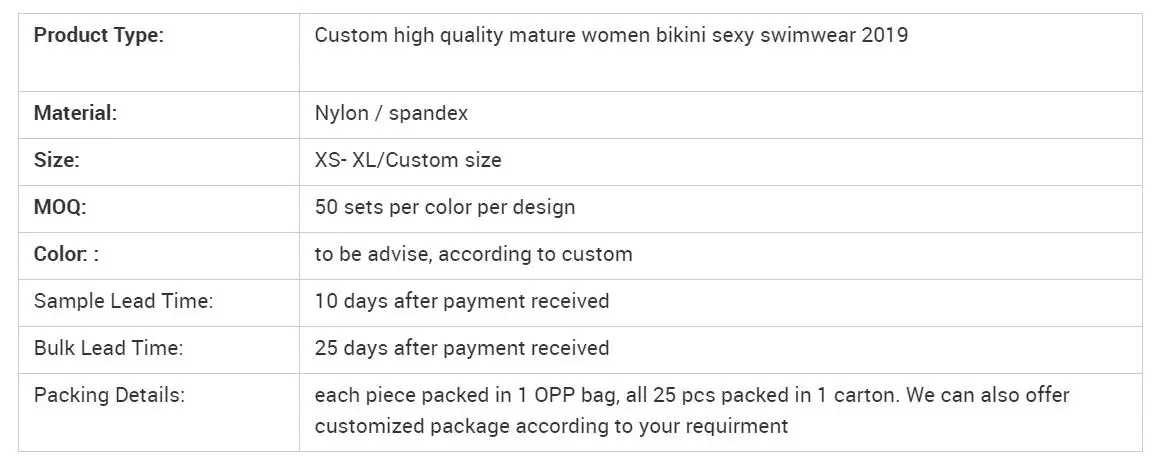
Task: Click the MOQ label
Action: 60,207
